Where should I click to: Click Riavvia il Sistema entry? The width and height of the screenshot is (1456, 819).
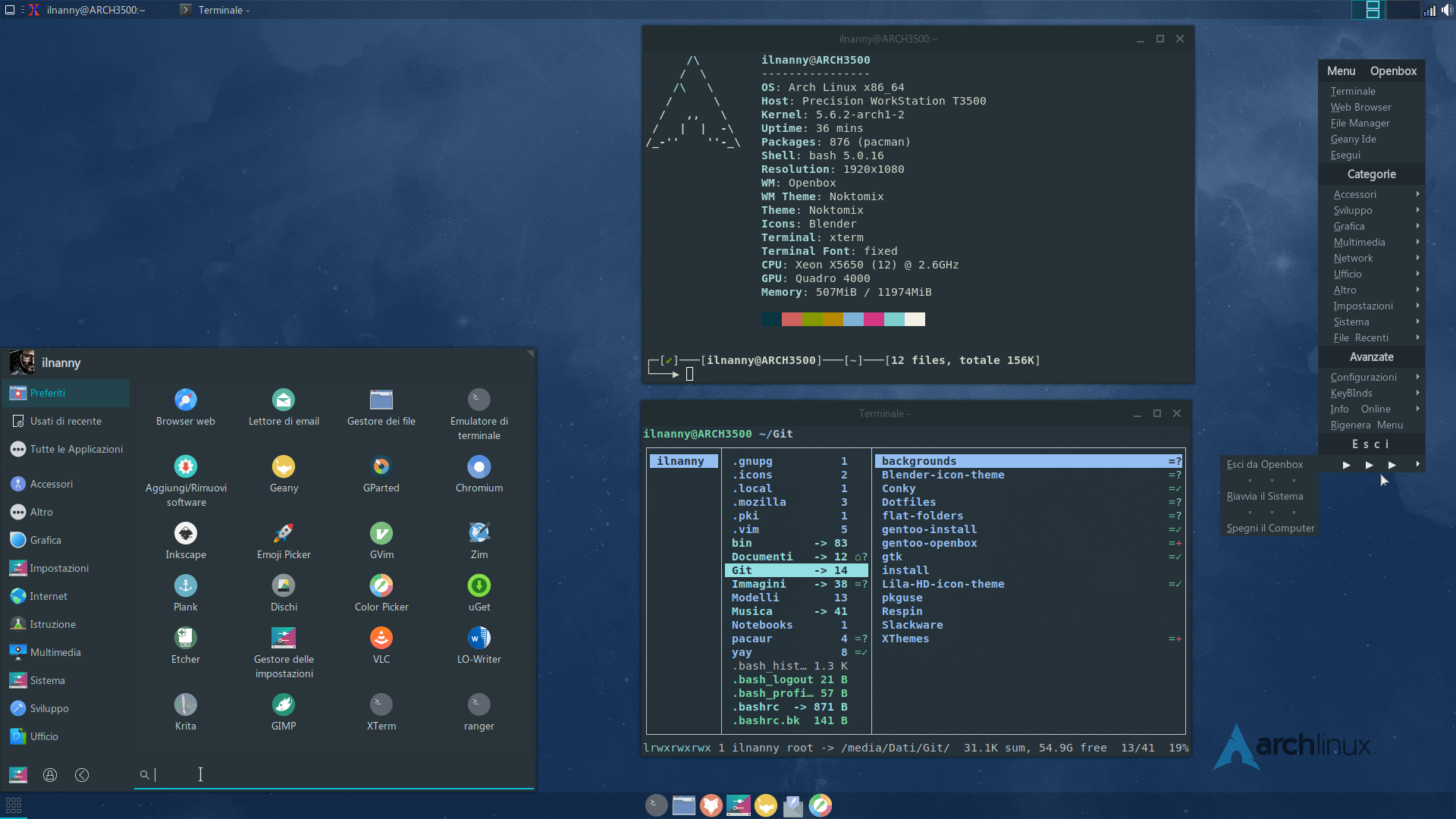(1264, 496)
